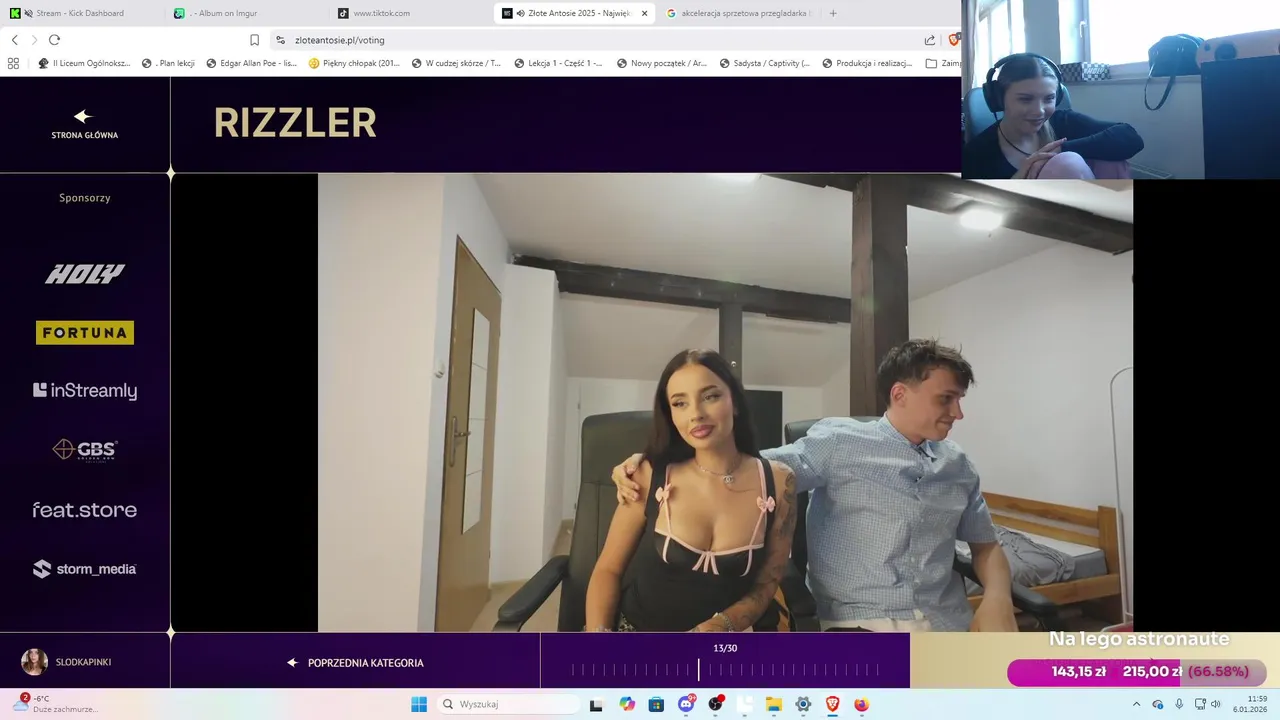Click the 13/30 progress timeline bar
This screenshot has width=1280, height=720.
pos(725,670)
